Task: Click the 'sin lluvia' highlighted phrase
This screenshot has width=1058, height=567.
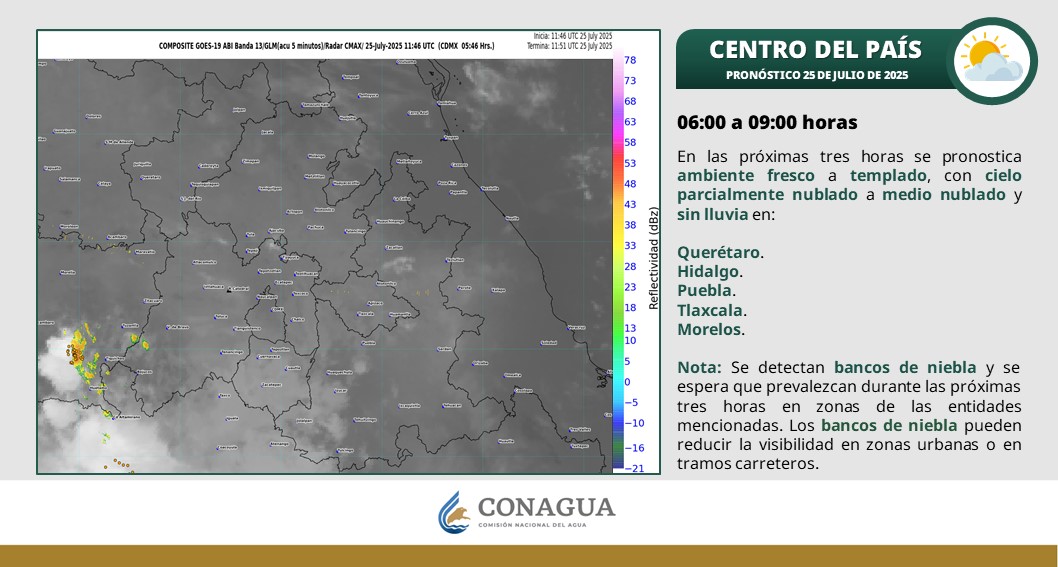Action: 713,215
